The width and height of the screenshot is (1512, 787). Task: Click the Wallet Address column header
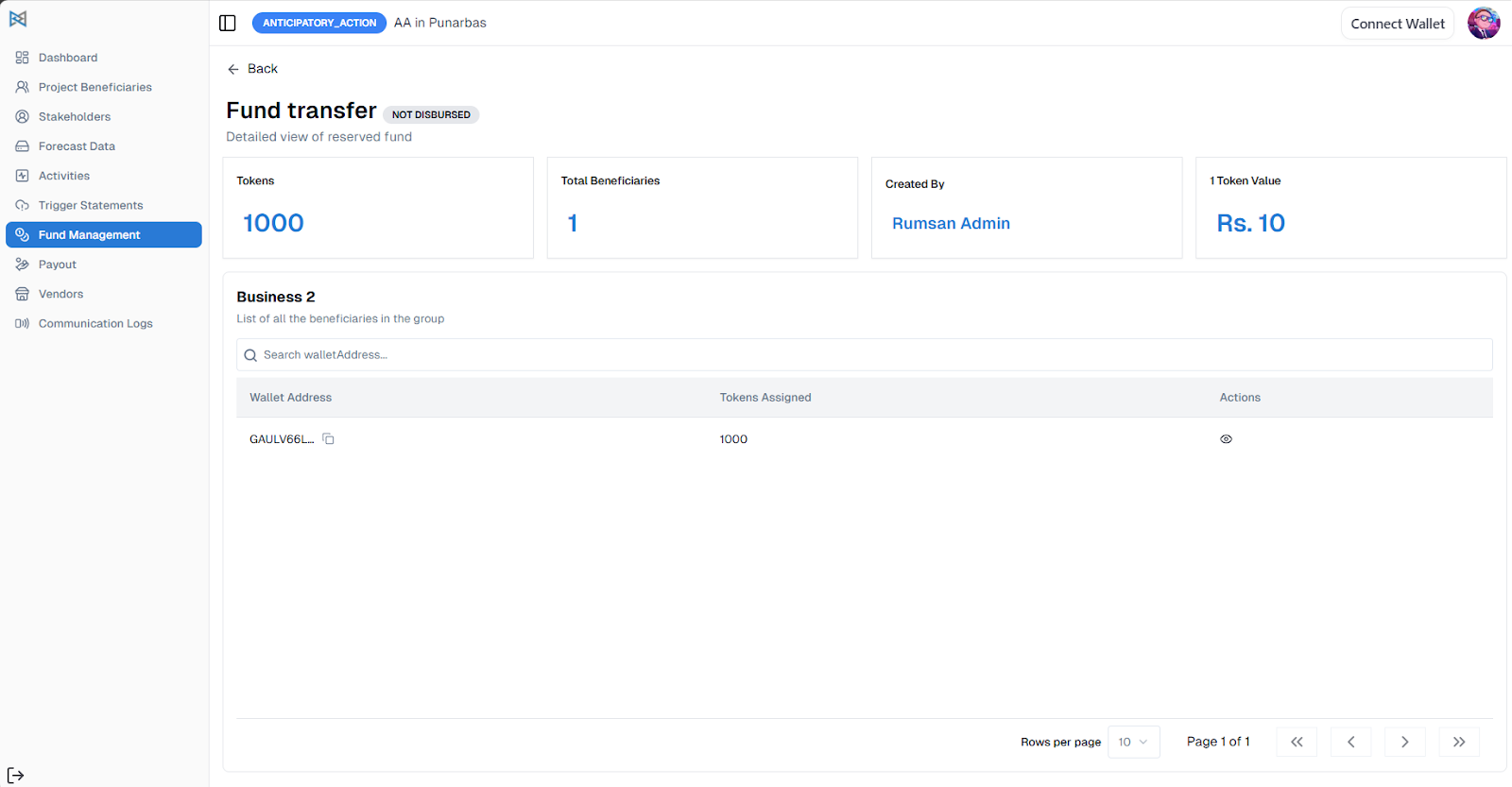[290, 398]
